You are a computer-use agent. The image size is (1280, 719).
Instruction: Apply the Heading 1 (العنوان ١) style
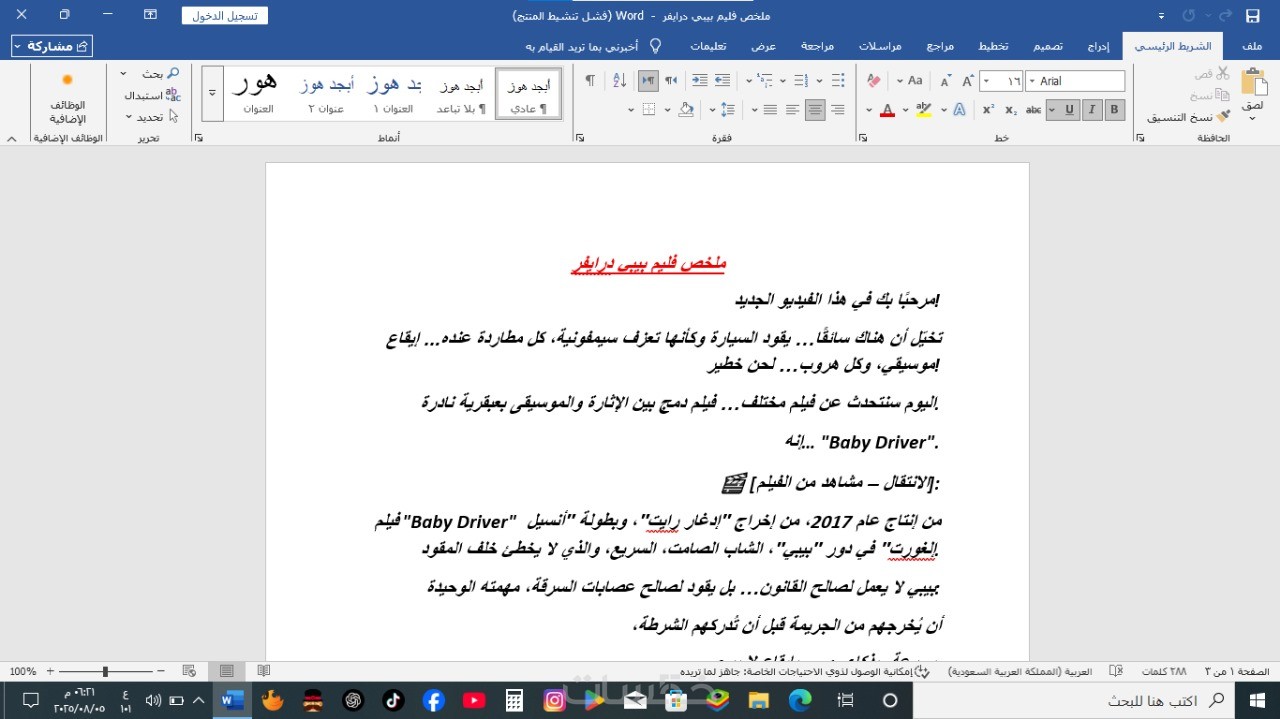(394, 94)
